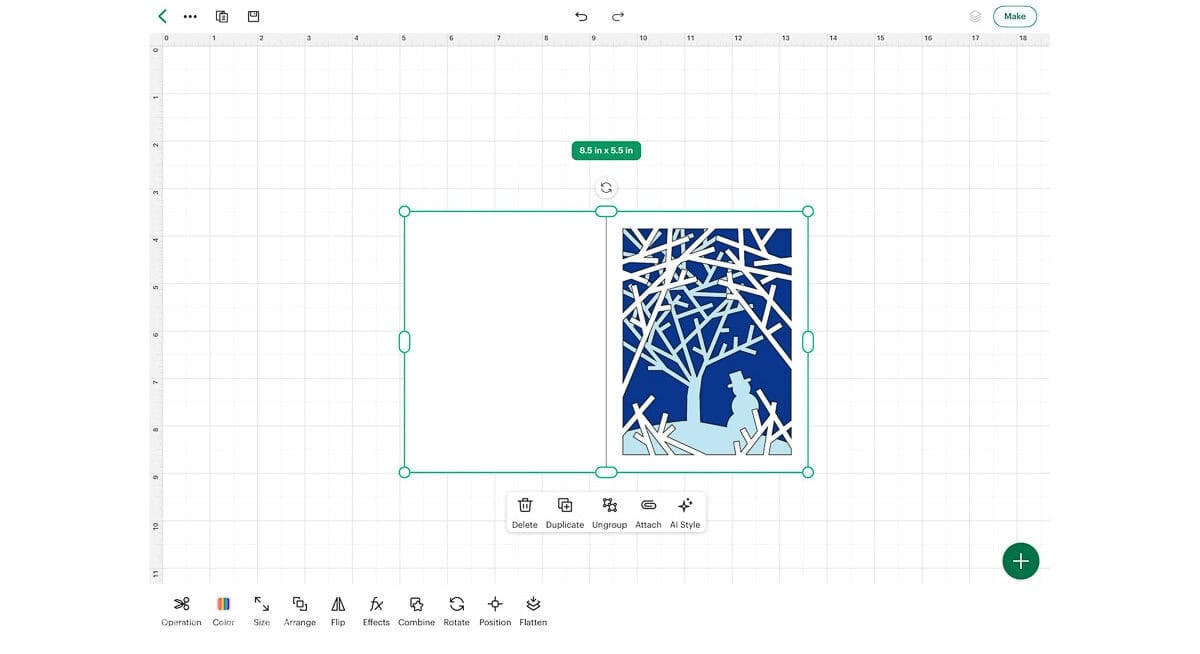Screen dimensions: 1200x654
Task: Open the Rotate tool in bottom toolbar
Action: (x=456, y=611)
